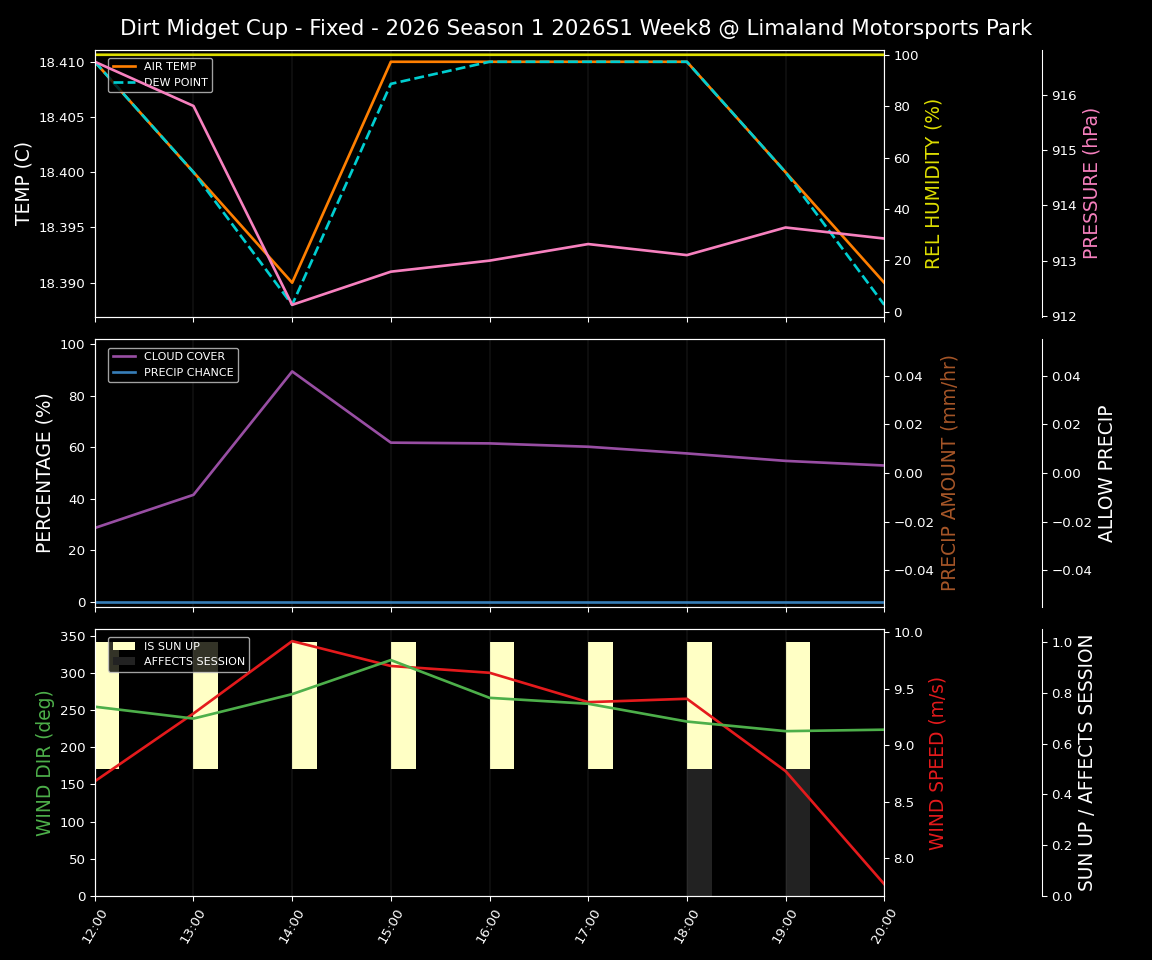Screen dimensions: 1152x960
Task: Click the 14:00 time tick label
Action: pyautogui.click(x=289, y=925)
